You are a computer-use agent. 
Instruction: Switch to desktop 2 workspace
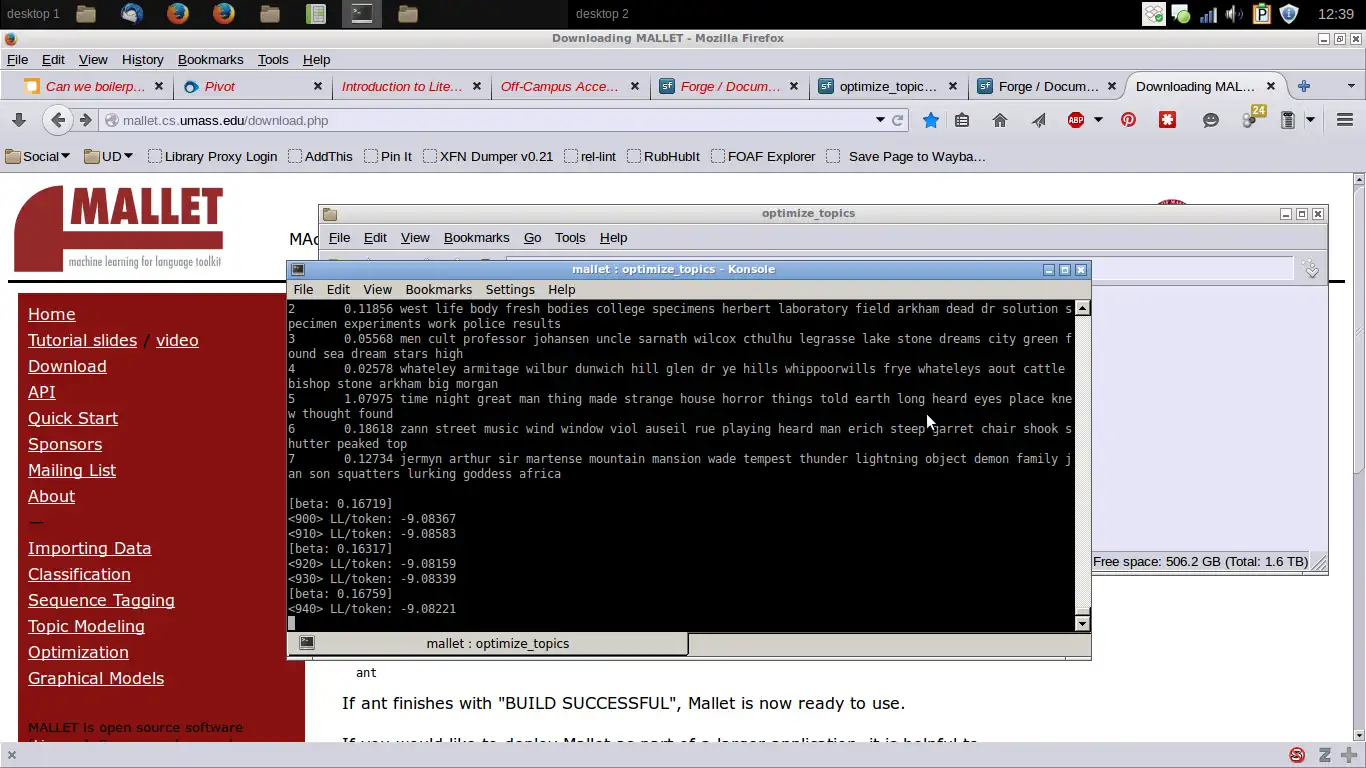pyautogui.click(x=602, y=14)
